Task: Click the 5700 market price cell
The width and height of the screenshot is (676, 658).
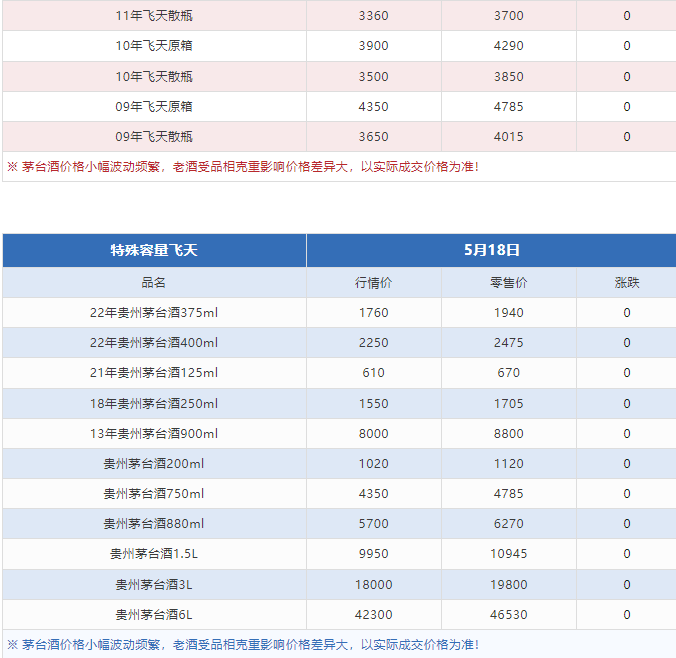Action: 373,524
